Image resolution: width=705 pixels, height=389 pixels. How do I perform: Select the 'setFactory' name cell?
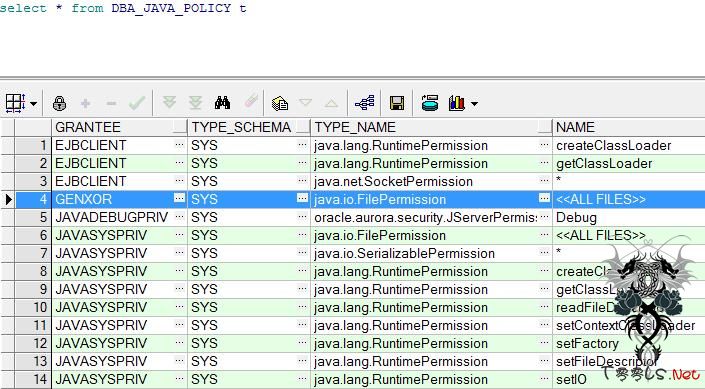click(x=629, y=343)
